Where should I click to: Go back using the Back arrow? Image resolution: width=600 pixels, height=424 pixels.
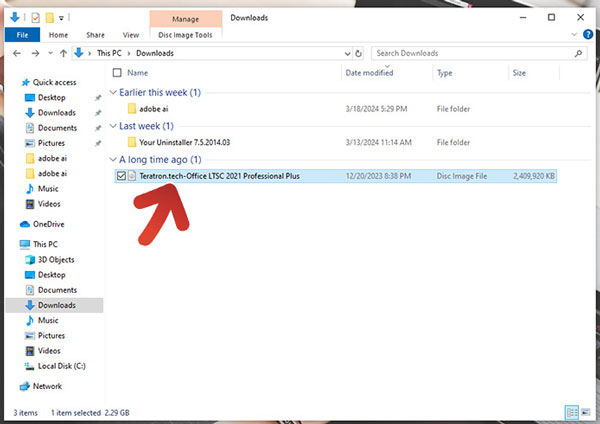point(17,53)
